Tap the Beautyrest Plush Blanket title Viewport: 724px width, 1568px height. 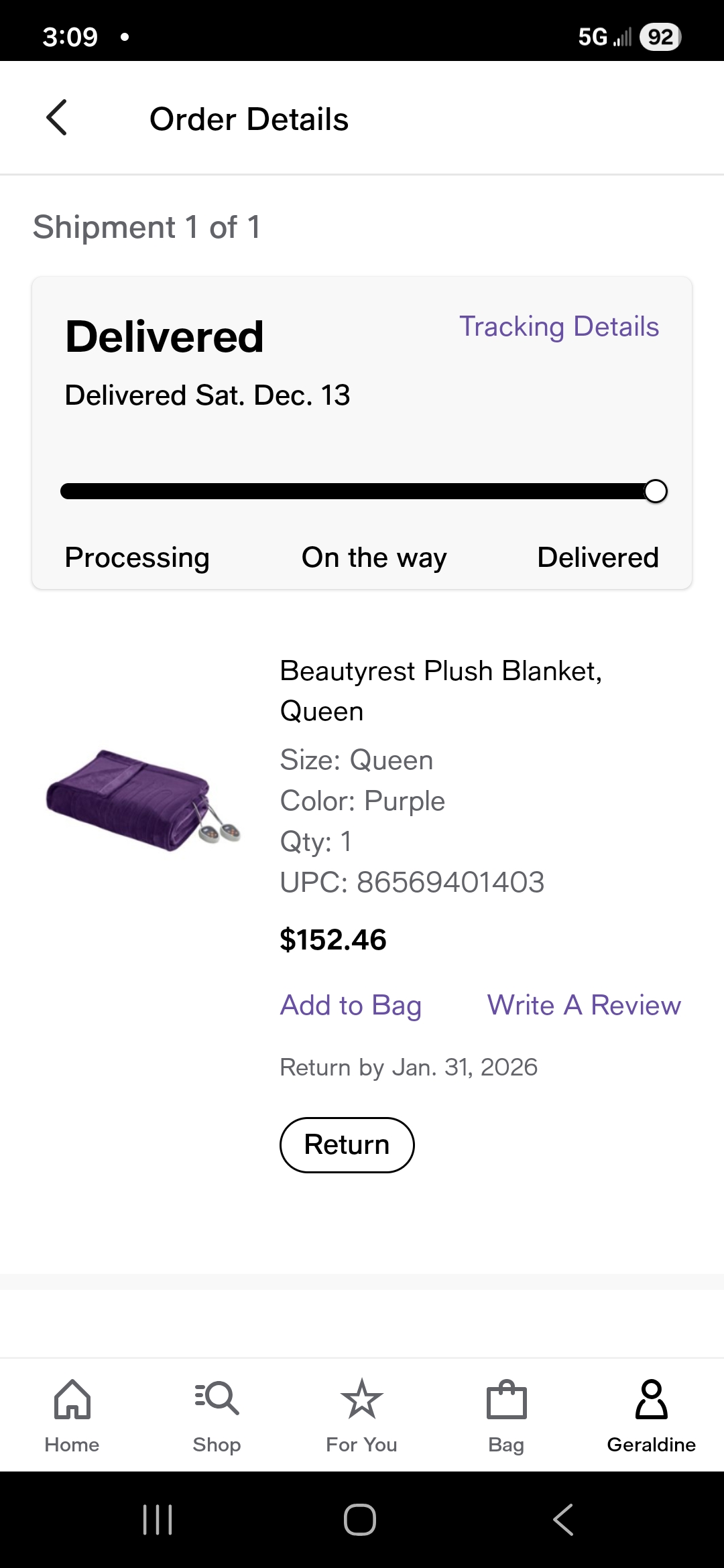(440, 691)
